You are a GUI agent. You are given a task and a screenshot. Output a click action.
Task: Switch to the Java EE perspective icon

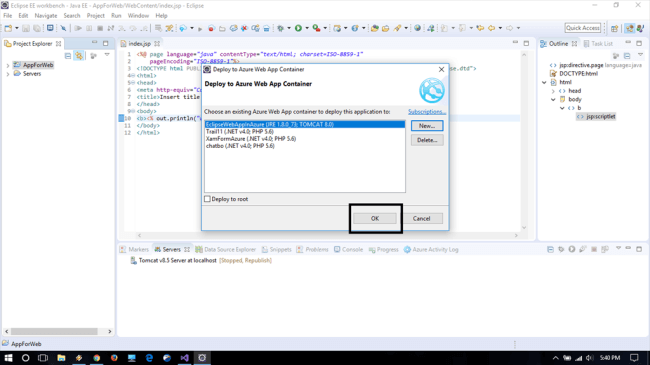[630, 28]
